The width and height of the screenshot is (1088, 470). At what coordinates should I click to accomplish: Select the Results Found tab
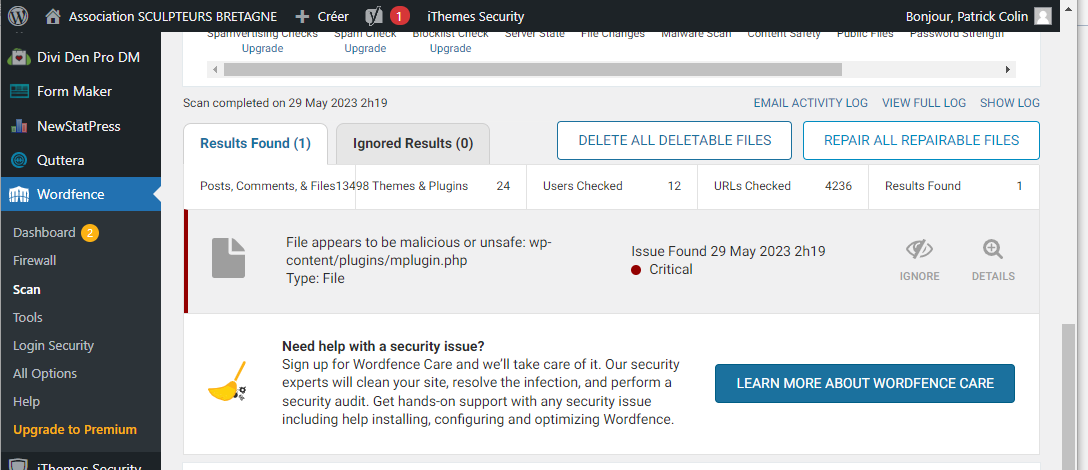(255, 143)
